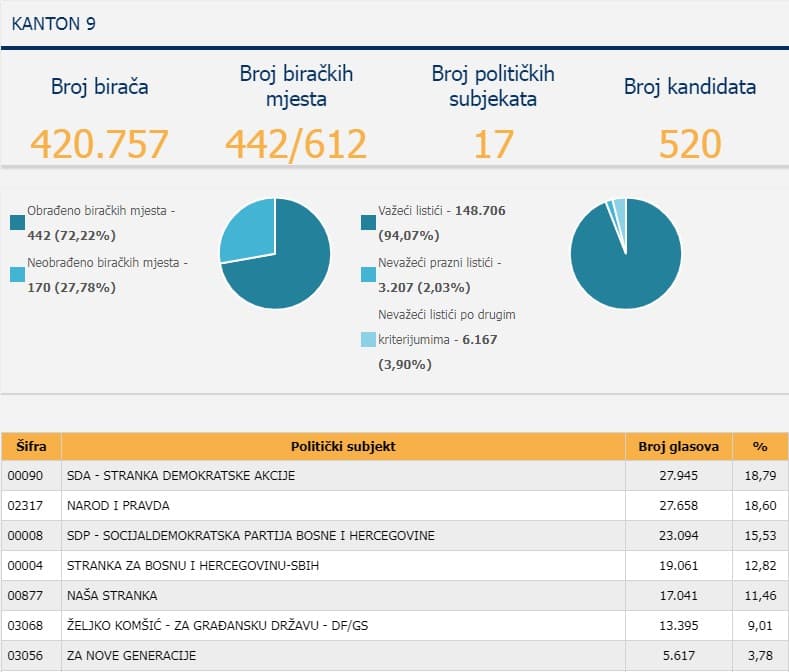The width and height of the screenshot is (789, 672).
Task: Sort by the % column header
Action: click(760, 446)
